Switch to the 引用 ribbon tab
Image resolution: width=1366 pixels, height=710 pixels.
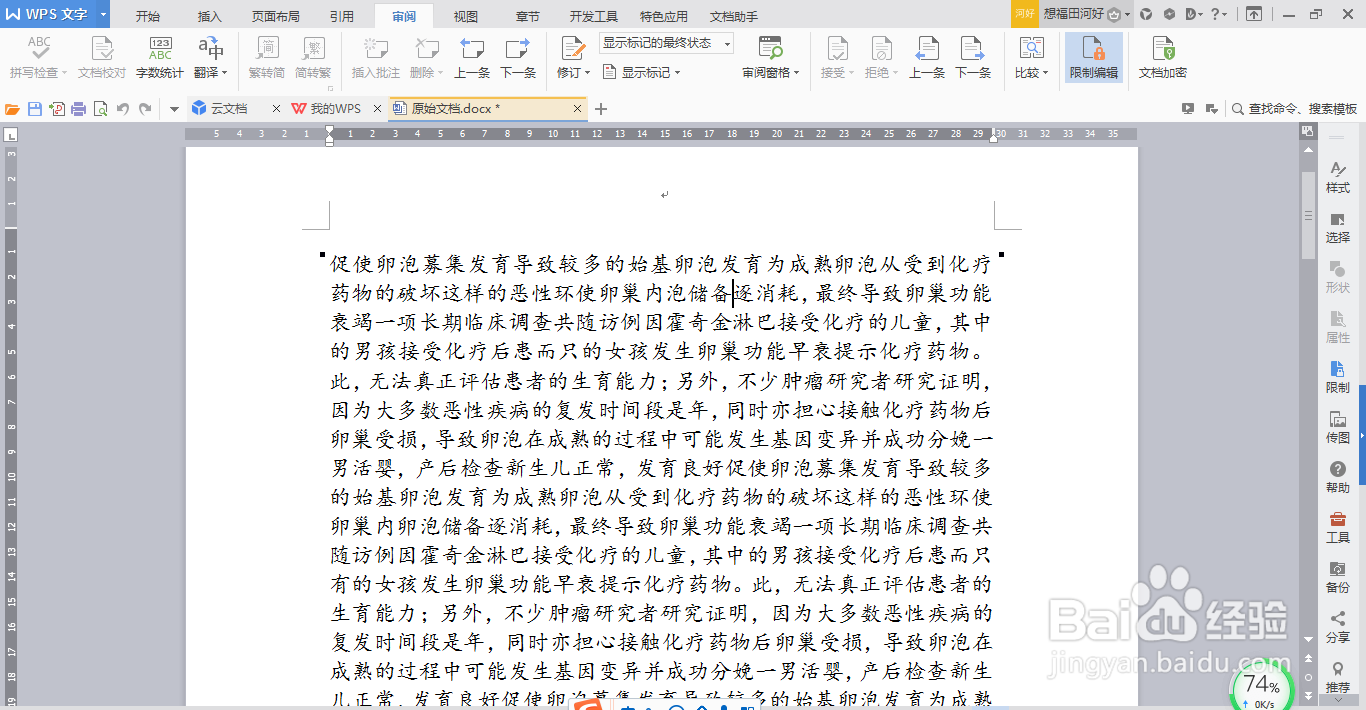tap(341, 16)
